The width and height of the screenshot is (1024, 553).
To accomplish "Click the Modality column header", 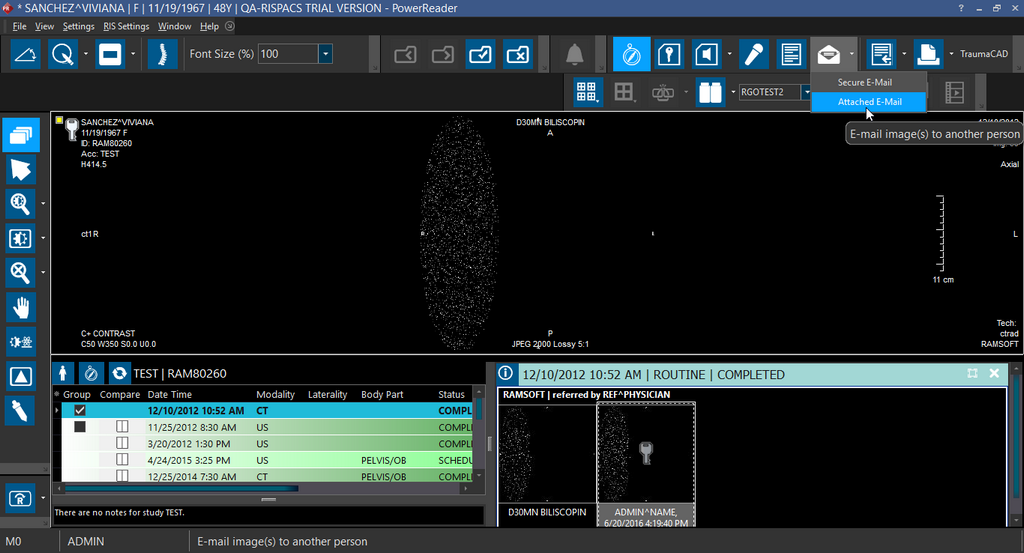I will tap(275, 394).
